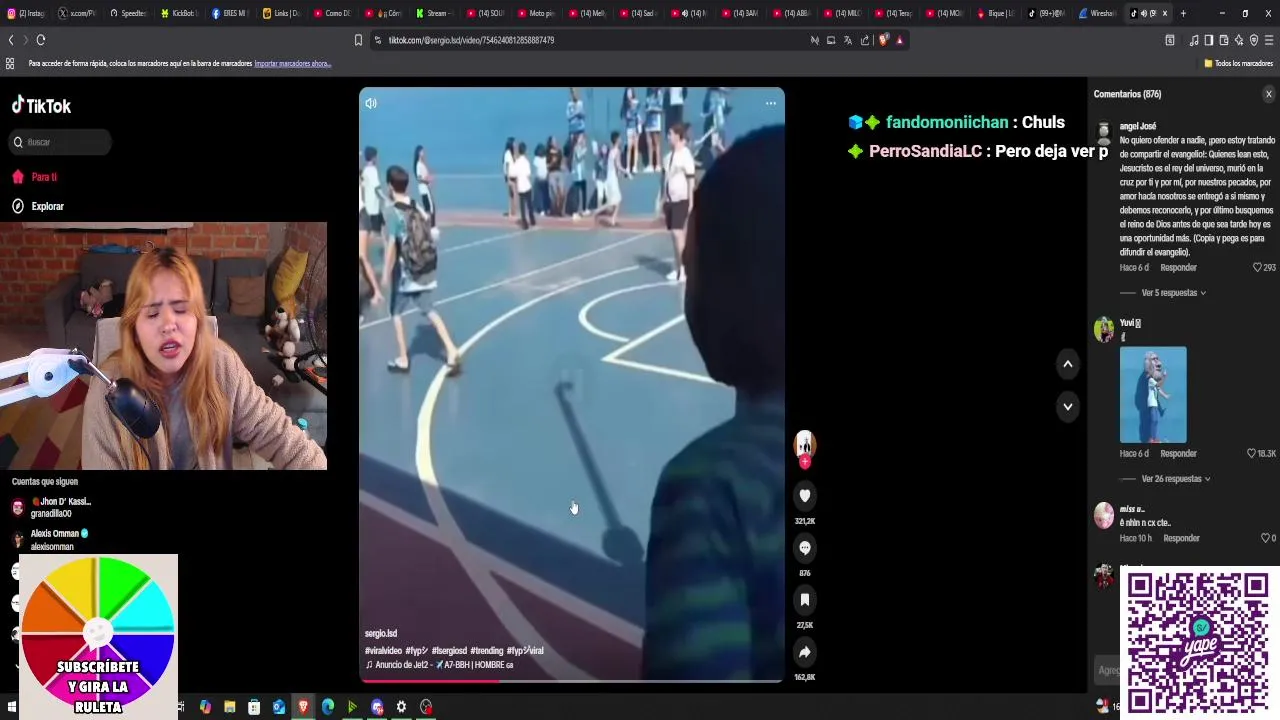Screen dimensions: 1280x720
Task: Open Brave browser from the taskbar
Action: tap(303, 707)
